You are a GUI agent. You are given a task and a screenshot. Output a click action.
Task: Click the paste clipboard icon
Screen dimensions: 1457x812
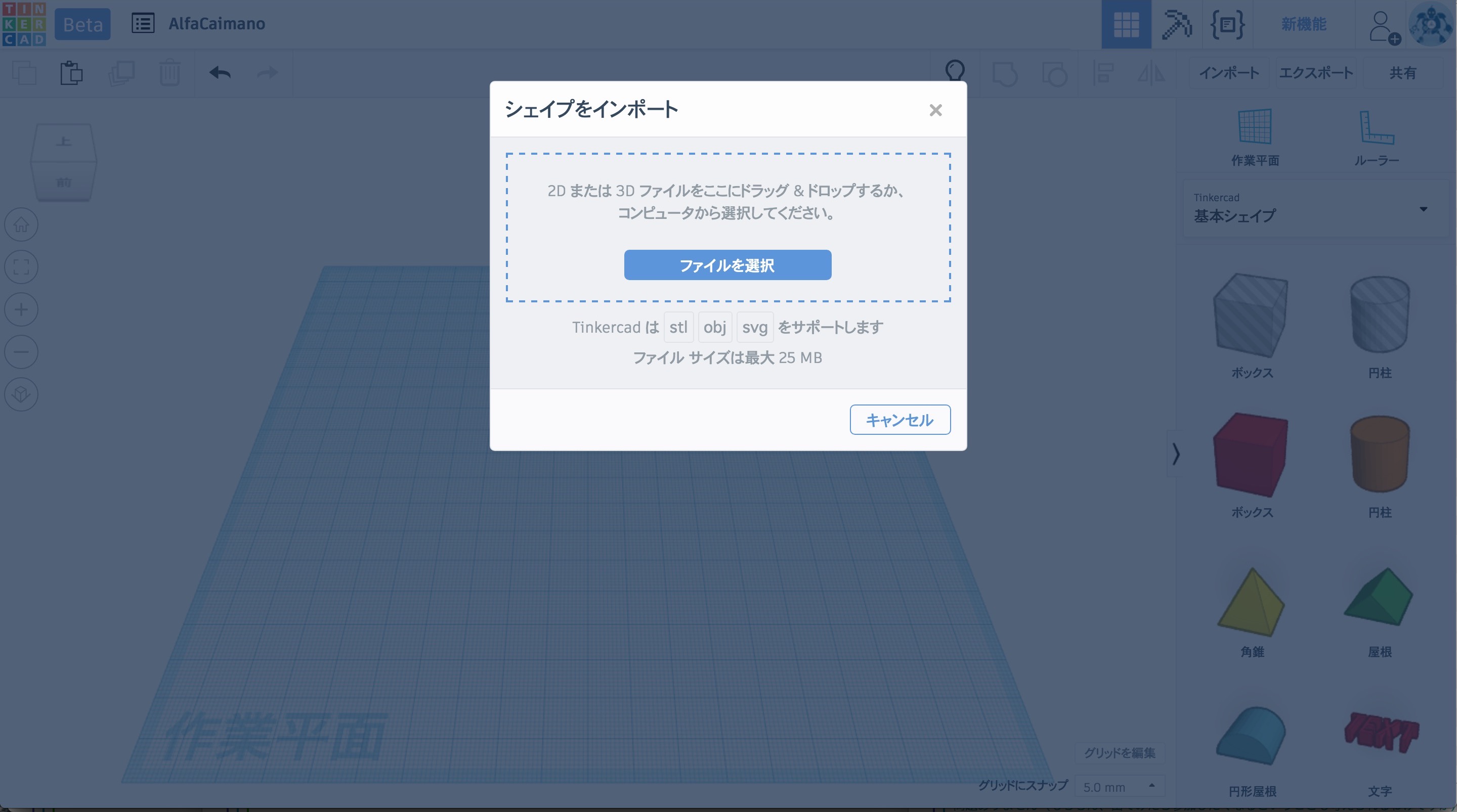[71, 73]
